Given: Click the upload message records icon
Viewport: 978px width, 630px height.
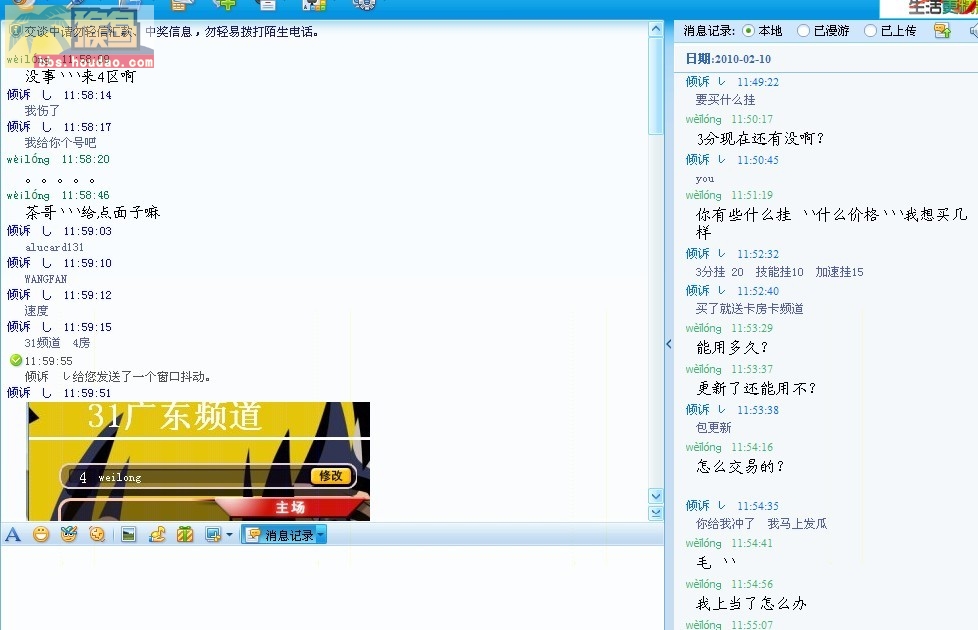Looking at the screenshot, I should [x=942, y=31].
